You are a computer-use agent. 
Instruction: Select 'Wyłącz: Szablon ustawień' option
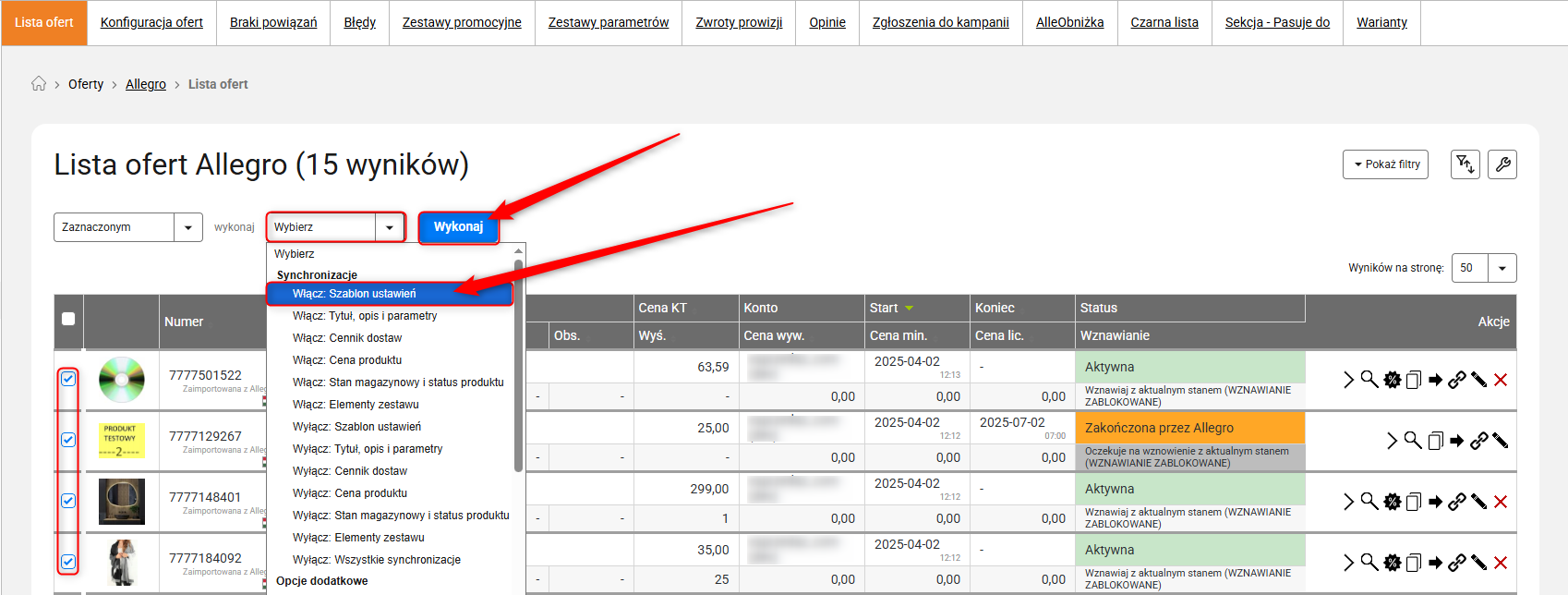pyautogui.click(x=390, y=427)
